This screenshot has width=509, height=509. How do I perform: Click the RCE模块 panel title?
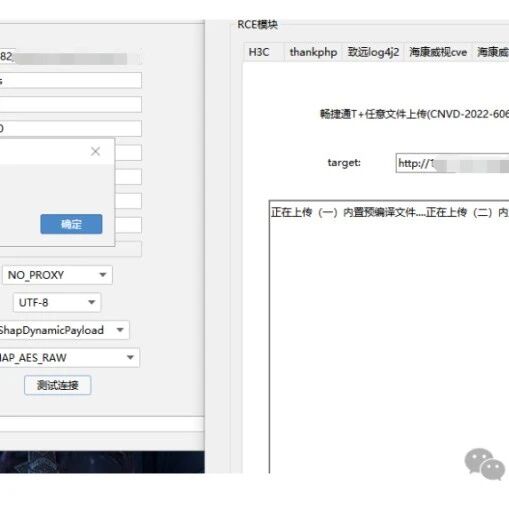click(257, 25)
